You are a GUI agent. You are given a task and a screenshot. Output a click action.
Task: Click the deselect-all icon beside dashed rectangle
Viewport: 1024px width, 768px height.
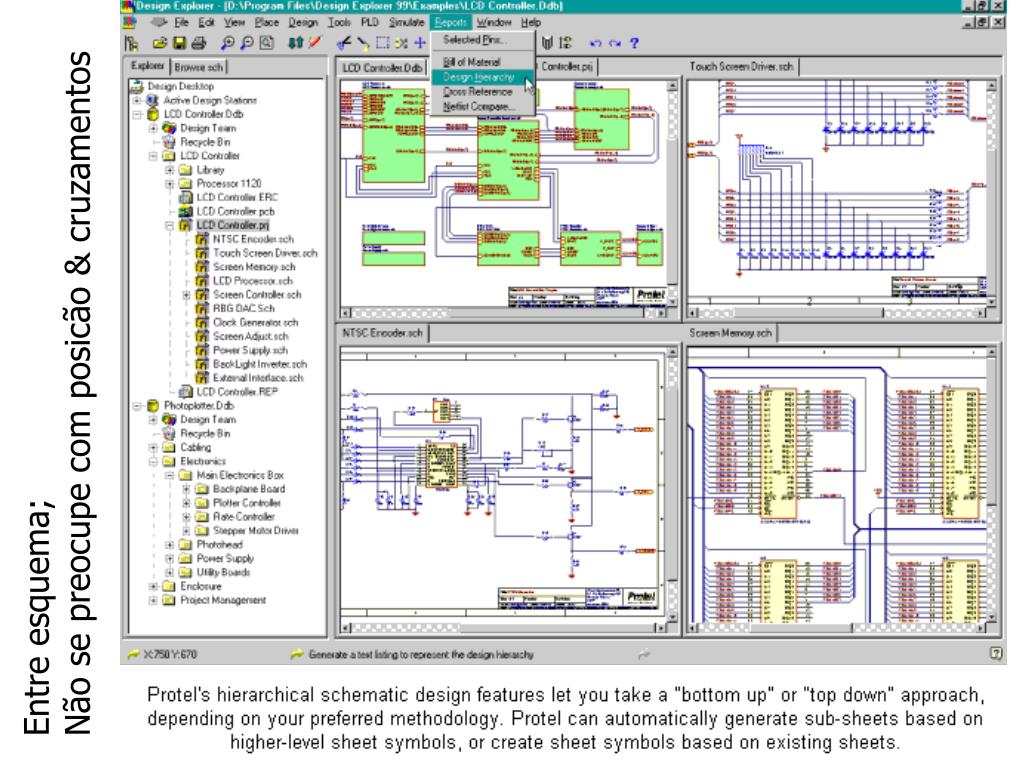pyautogui.click(x=401, y=44)
